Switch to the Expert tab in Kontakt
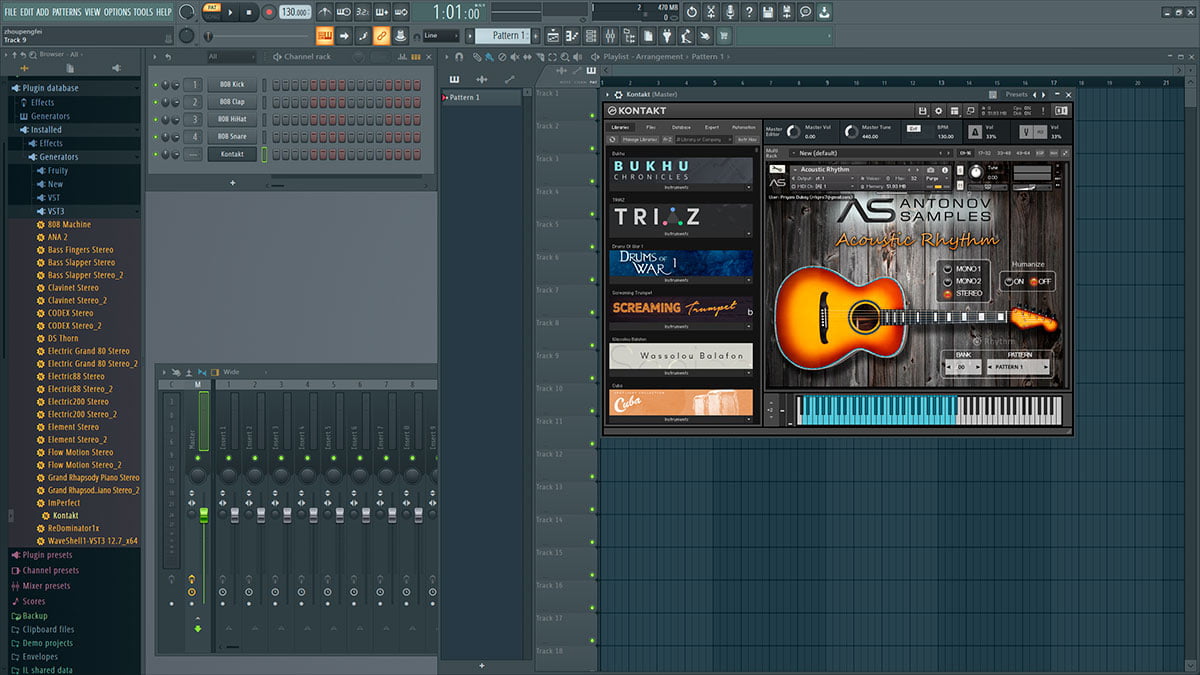Image resolution: width=1200 pixels, height=675 pixels. click(711, 127)
